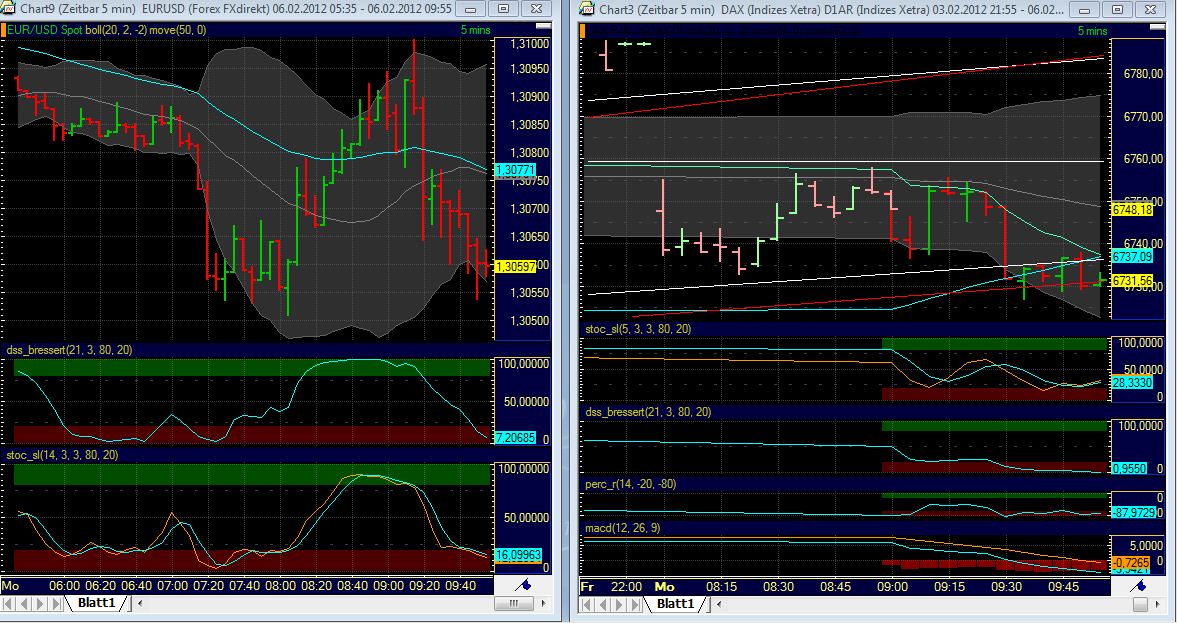Click the previous-sheet arrow icon in DAX window

tap(601, 604)
